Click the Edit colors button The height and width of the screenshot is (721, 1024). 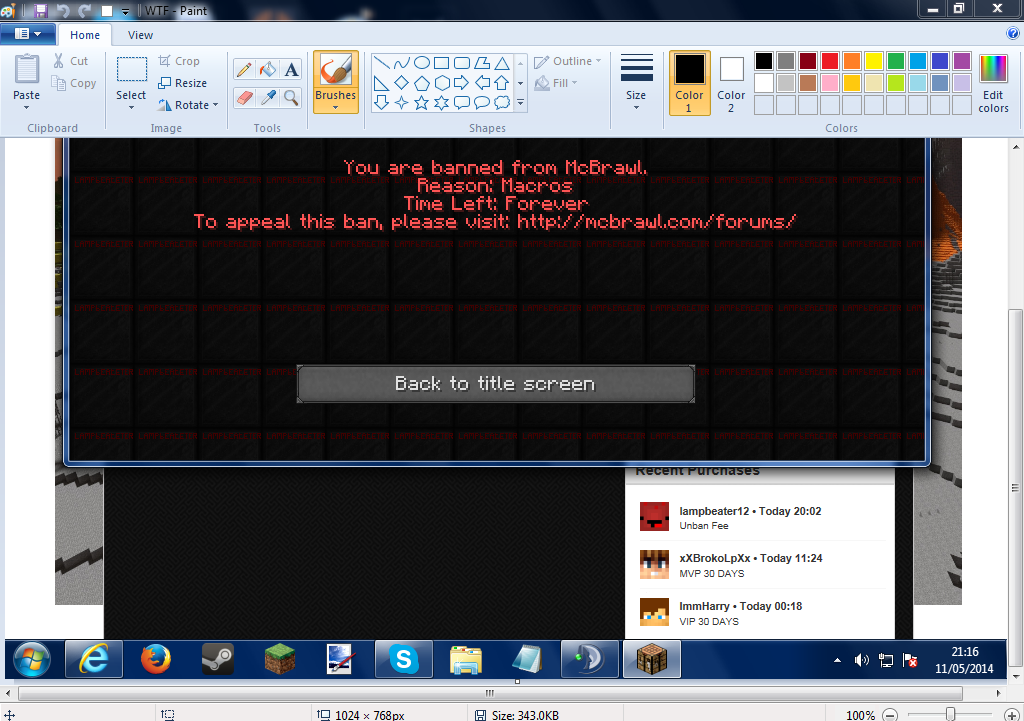(993, 84)
